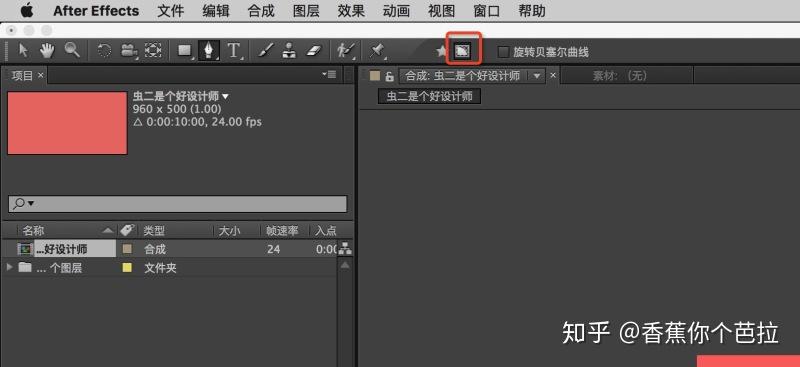Image resolution: width=800 pixels, height=367 pixels.
Task: Select the Unified Camera tool
Action: 129,51
